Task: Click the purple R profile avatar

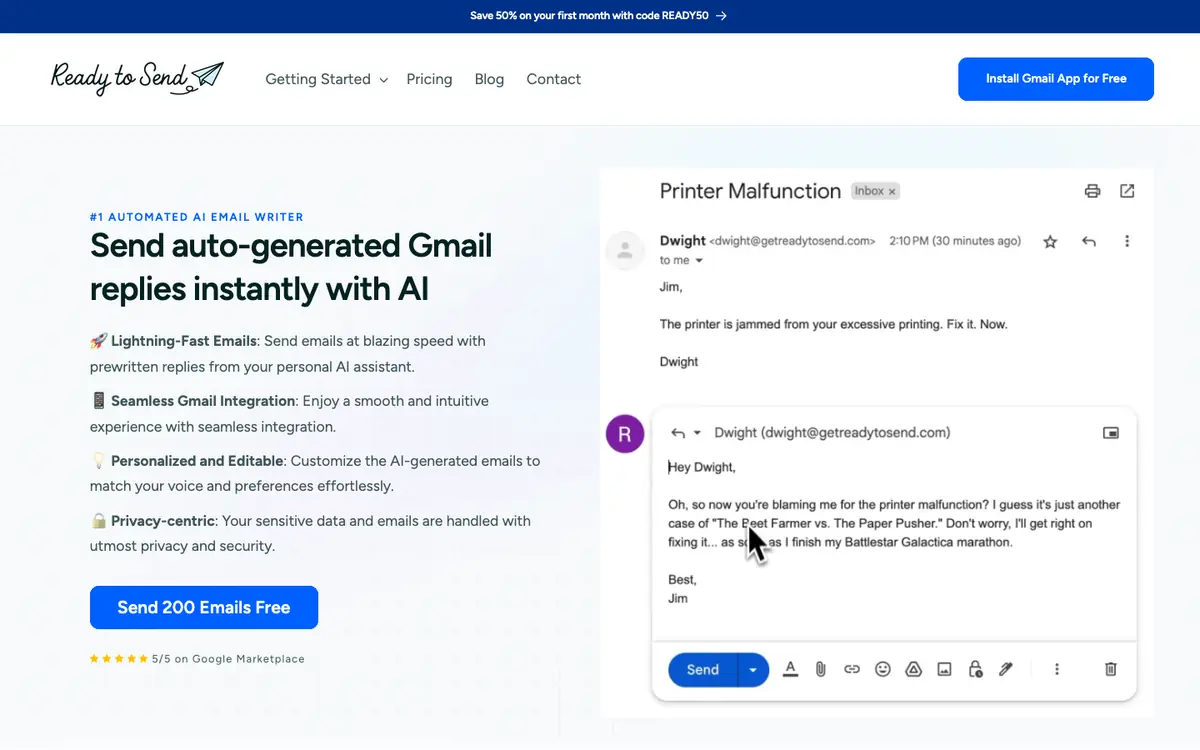Action: coord(625,434)
